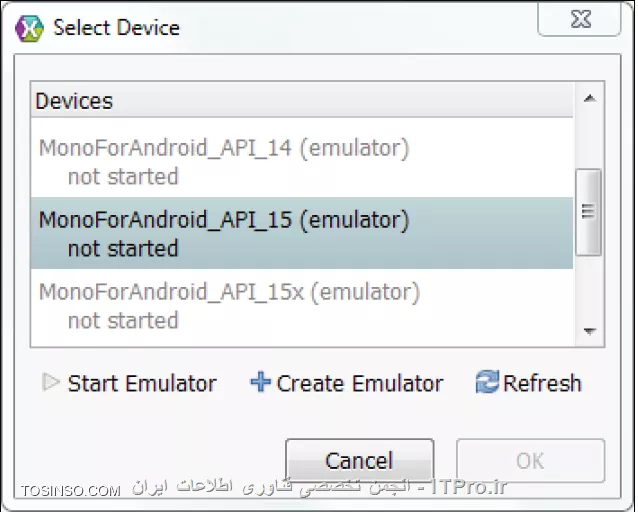Click the Refresh label
This screenshot has width=638, height=512.
542,383
